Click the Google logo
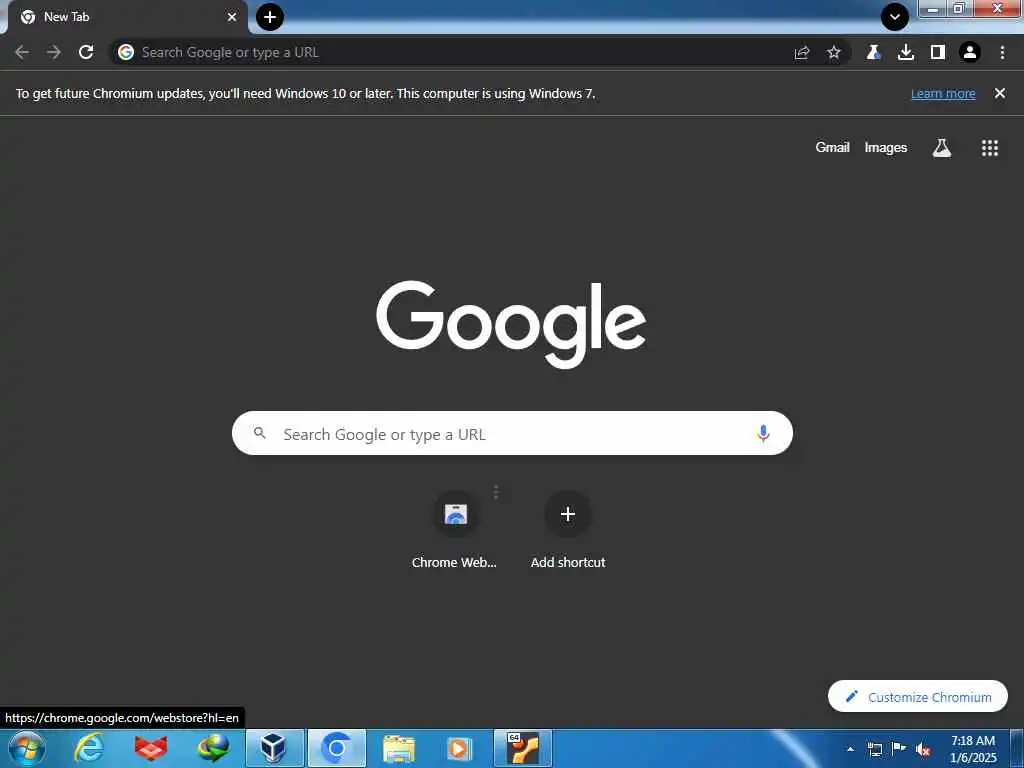Screen dimensions: 1024x768 pyautogui.click(x=511, y=324)
